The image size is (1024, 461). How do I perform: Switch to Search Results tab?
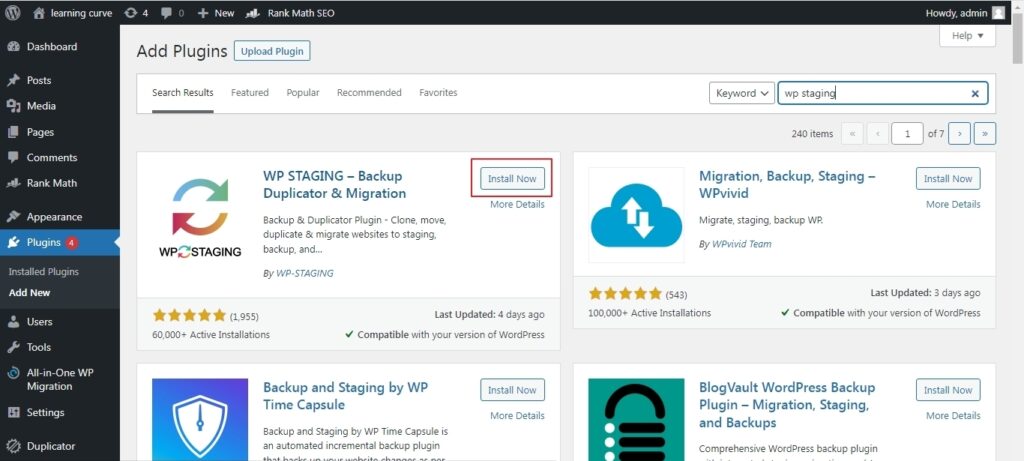[183, 93]
